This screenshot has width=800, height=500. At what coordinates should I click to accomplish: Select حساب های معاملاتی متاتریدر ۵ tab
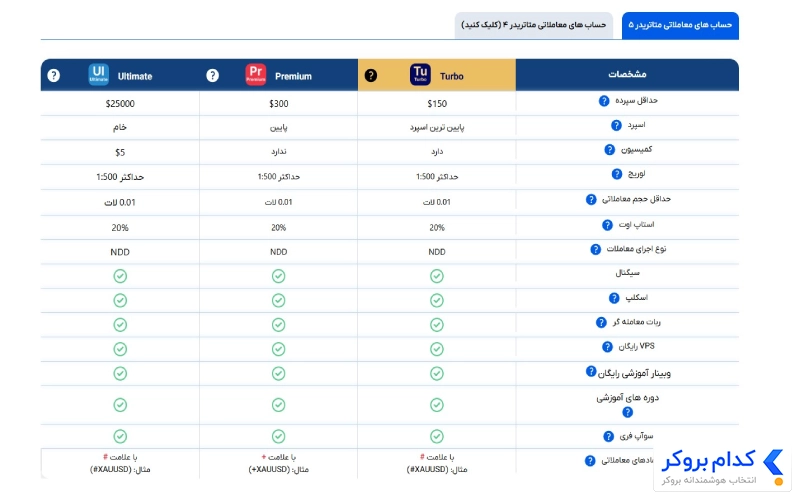coord(680,25)
